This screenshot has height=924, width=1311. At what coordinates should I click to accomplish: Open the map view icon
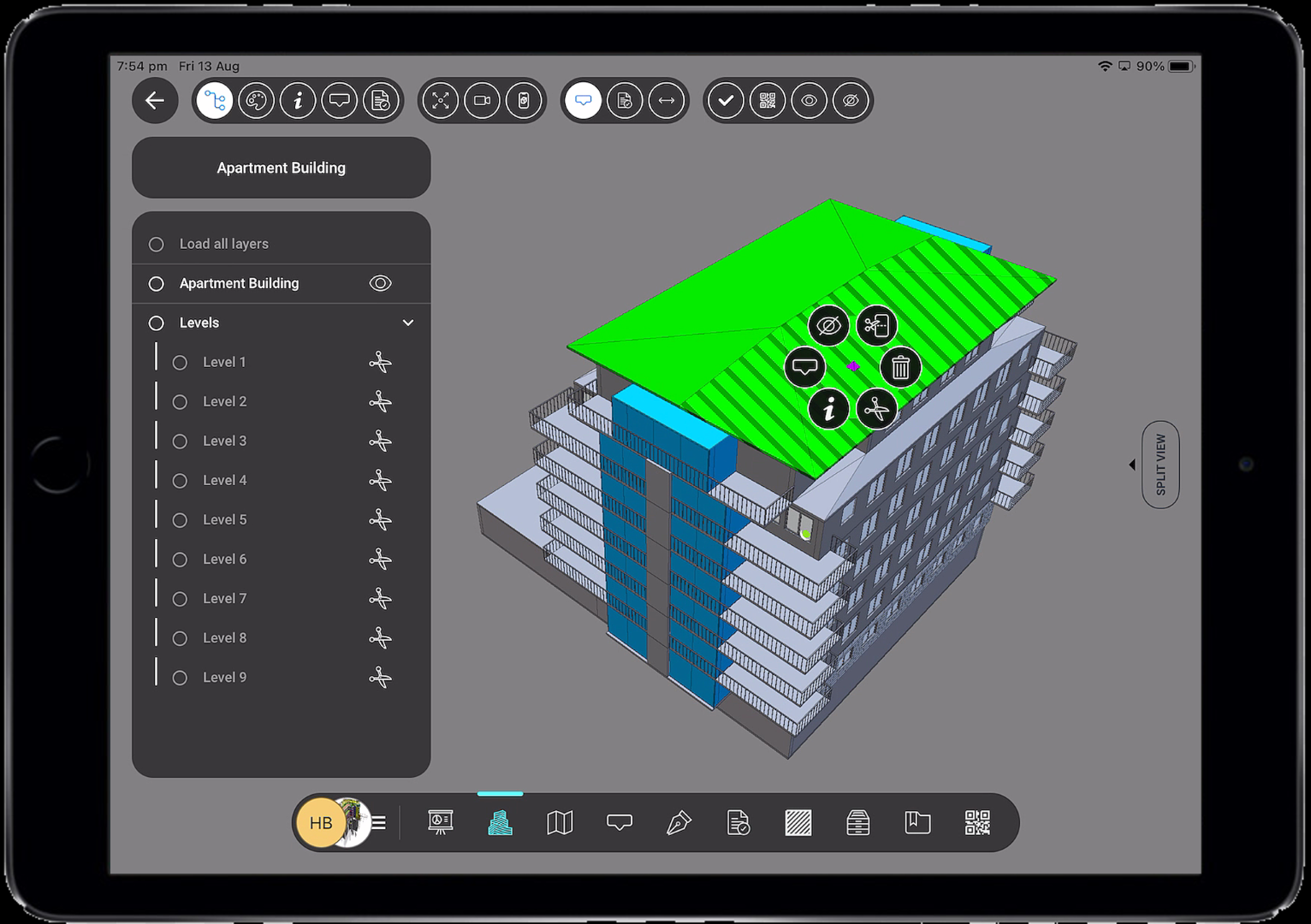[x=560, y=823]
